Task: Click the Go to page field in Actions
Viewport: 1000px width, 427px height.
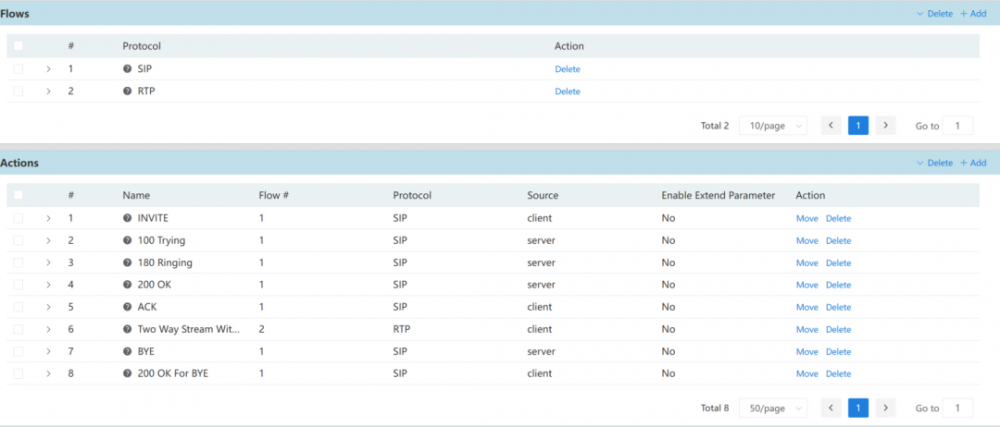Action: pos(957,408)
